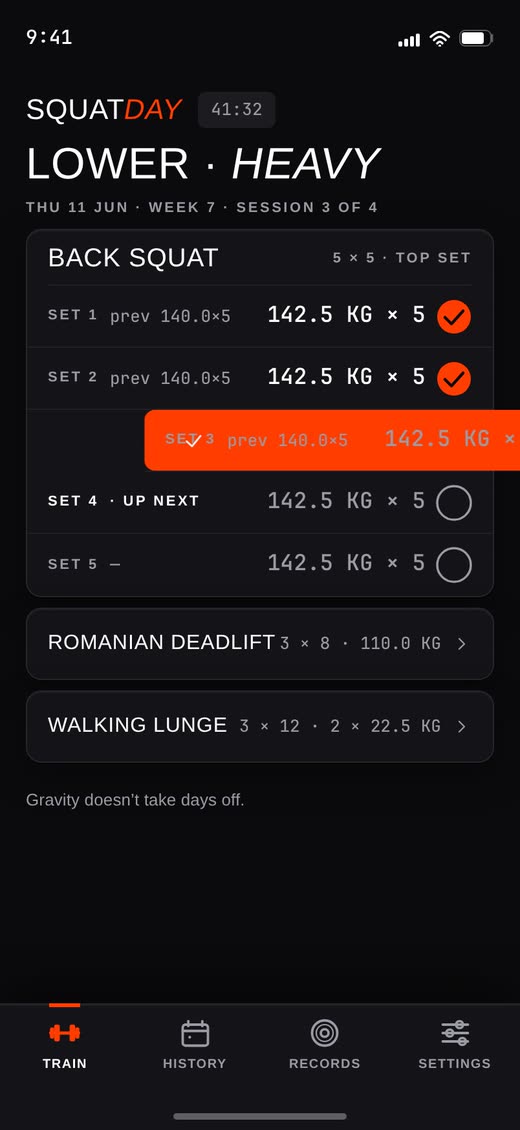Expand Romanian Deadlift with its chevron
This screenshot has width=520, height=1130.
(462, 644)
